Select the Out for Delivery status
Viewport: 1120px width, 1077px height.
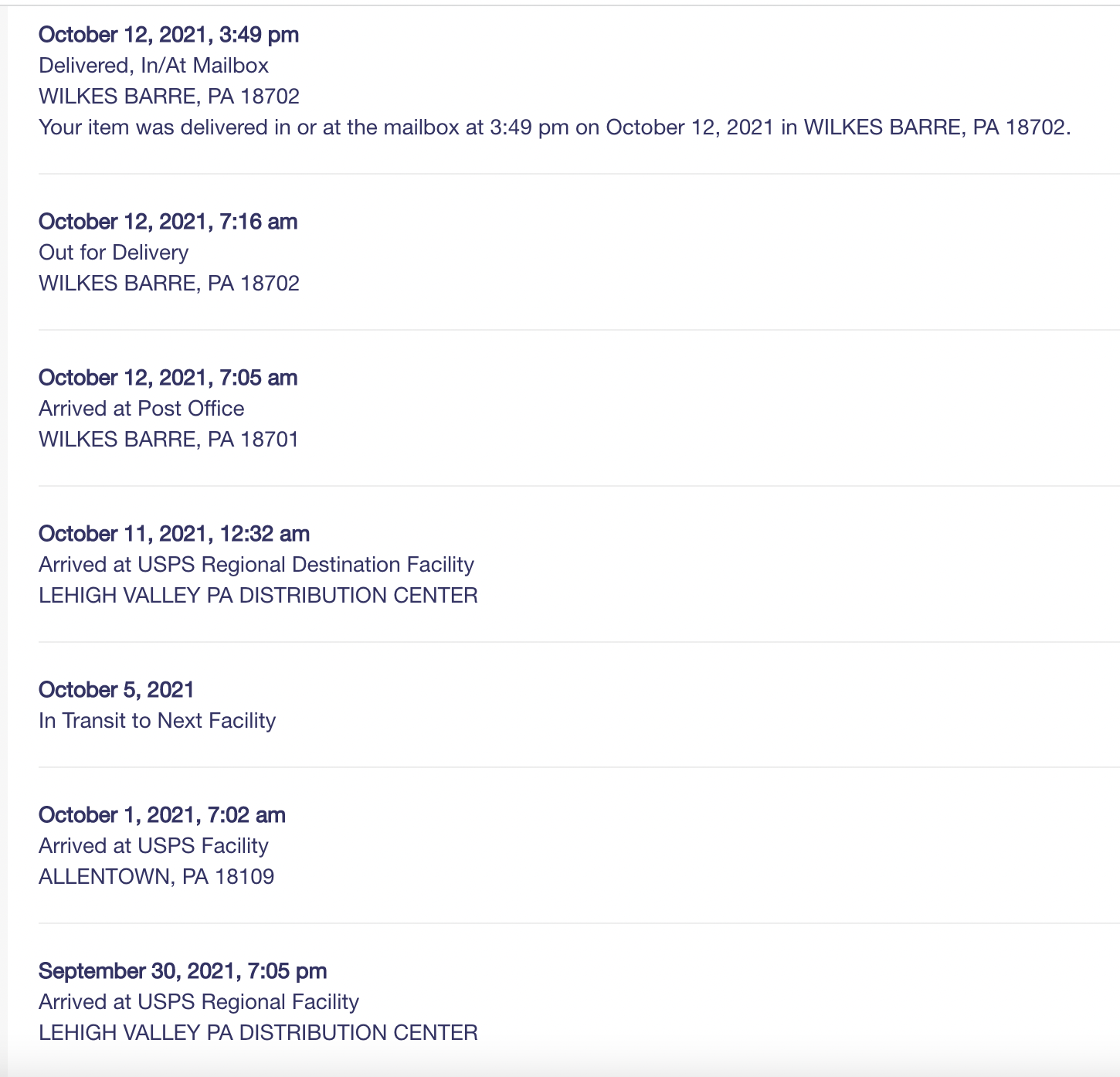point(114,253)
